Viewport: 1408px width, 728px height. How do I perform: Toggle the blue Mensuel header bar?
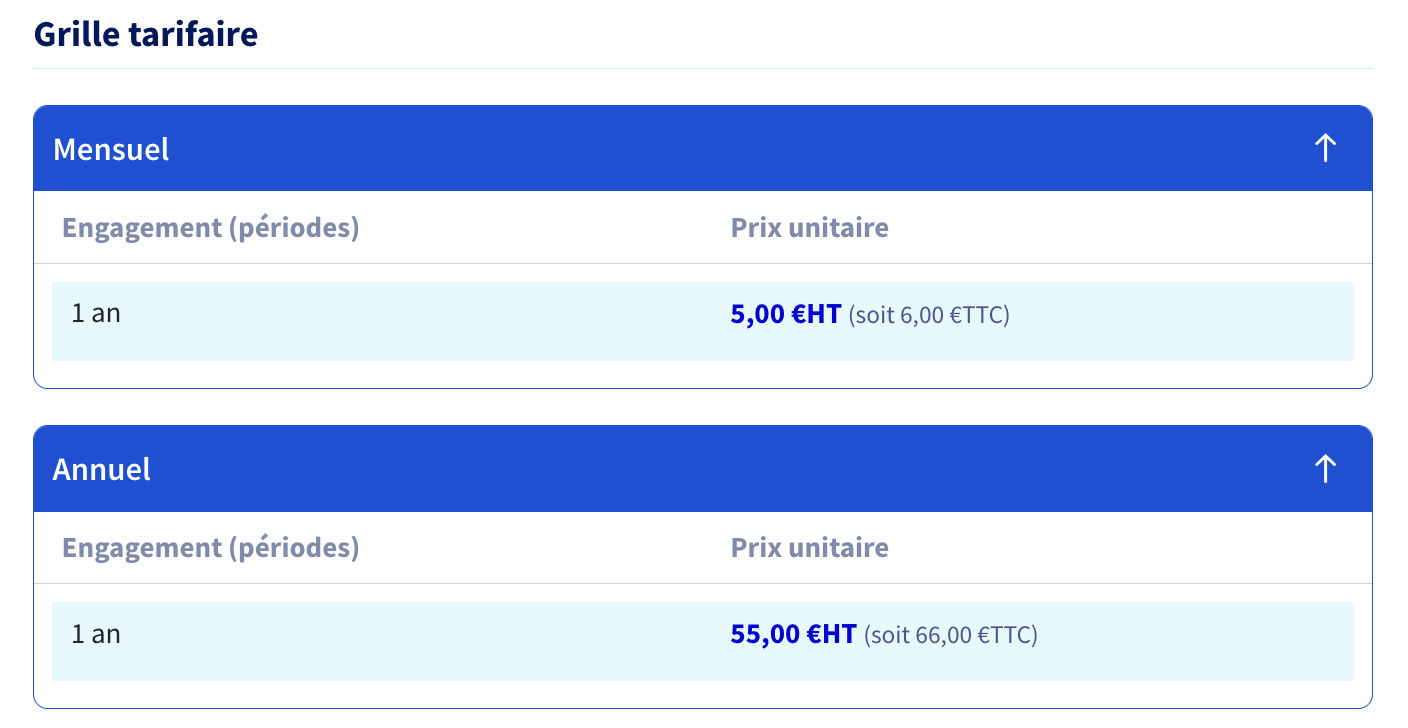tap(703, 148)
